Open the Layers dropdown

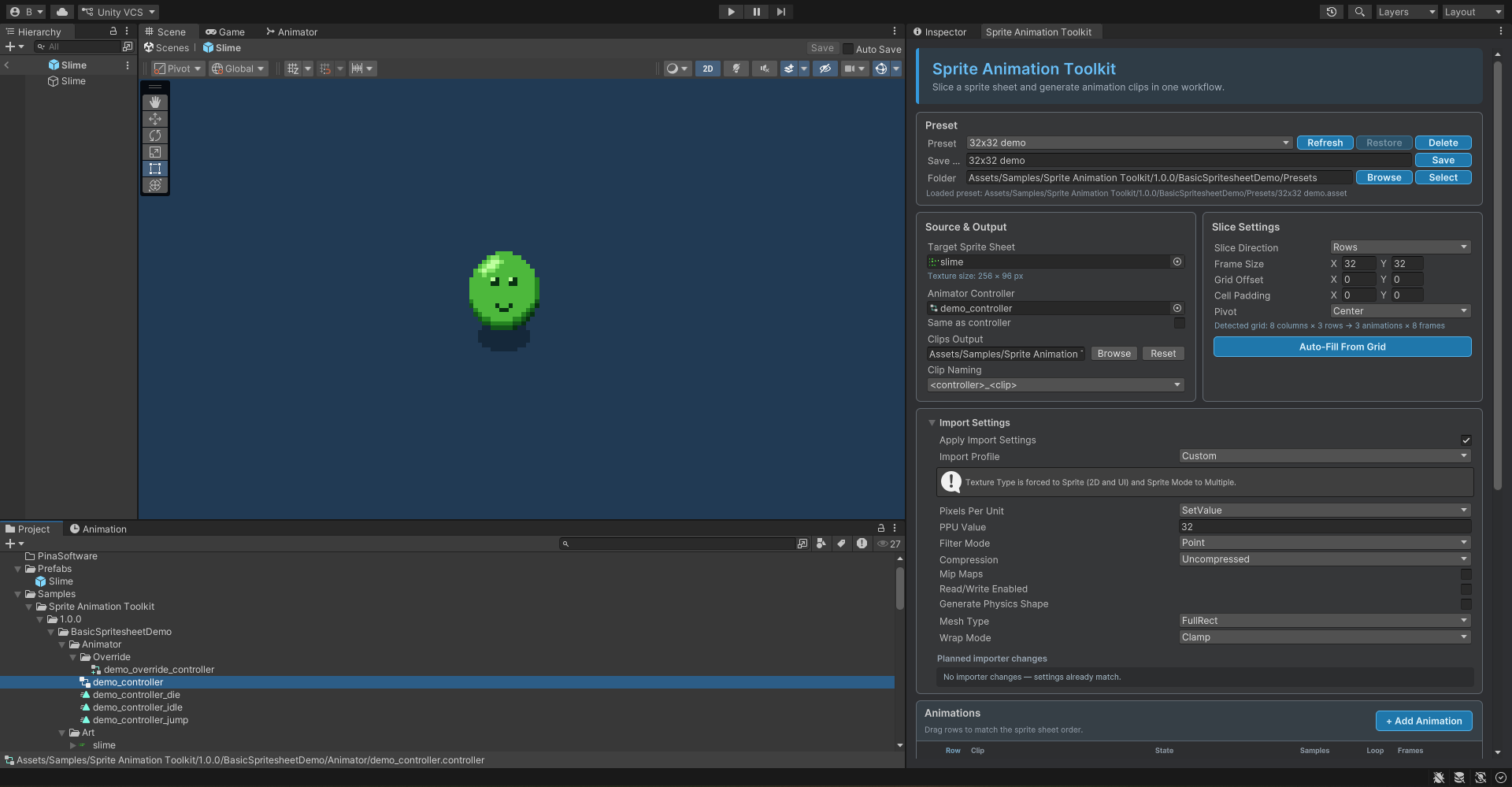point(1406,12)
